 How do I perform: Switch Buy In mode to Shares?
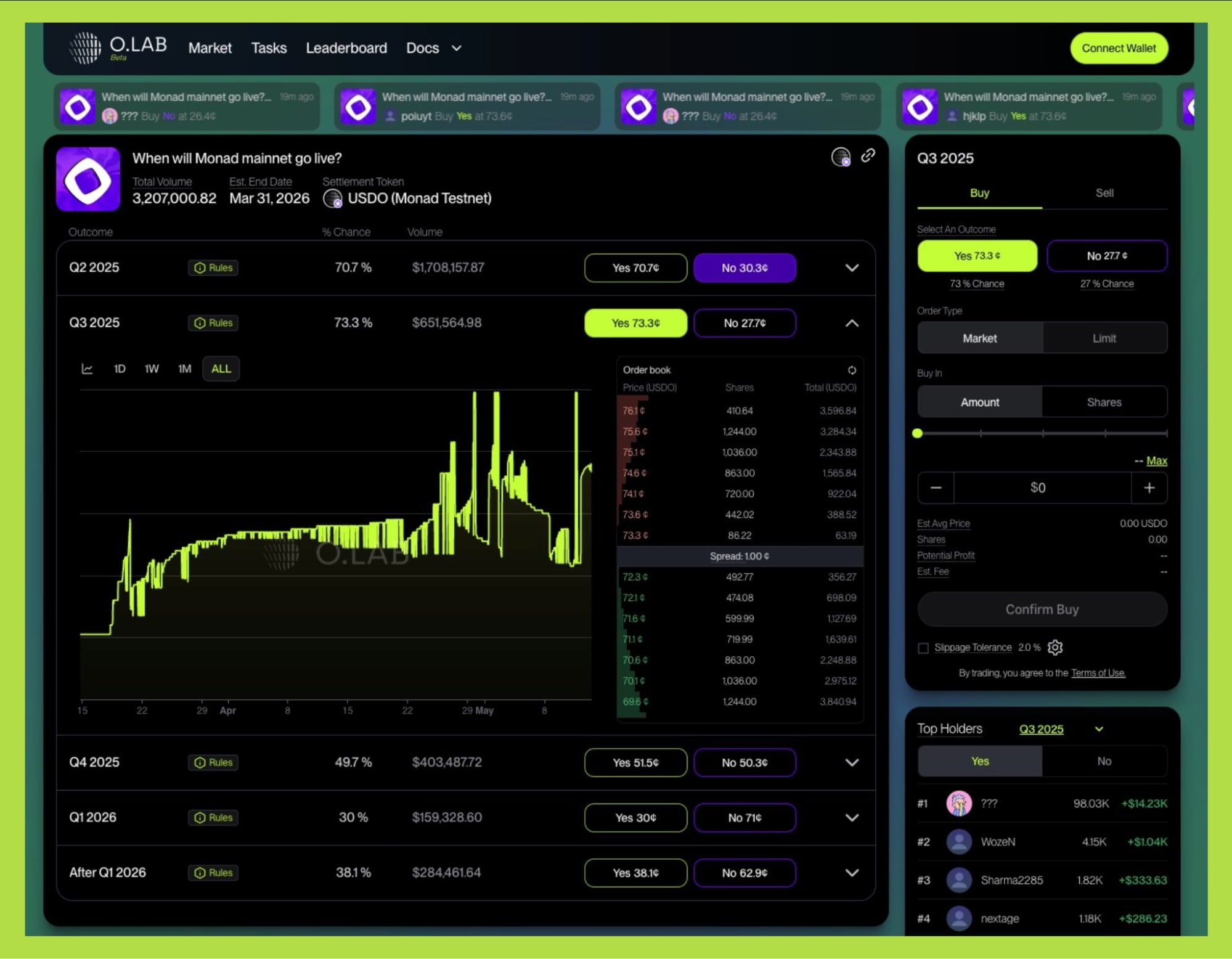[x=1104, y=402]
